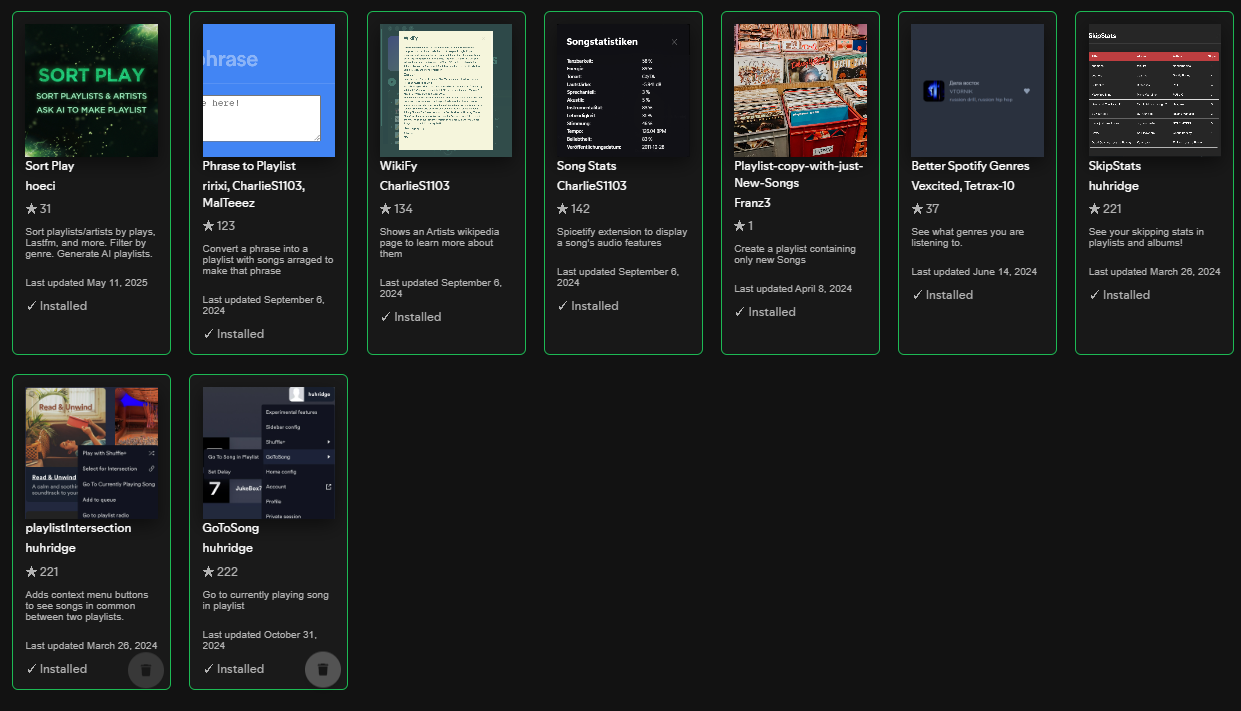Open the Playlist-copy-with-just-New-Songs title

click(799, 174)
